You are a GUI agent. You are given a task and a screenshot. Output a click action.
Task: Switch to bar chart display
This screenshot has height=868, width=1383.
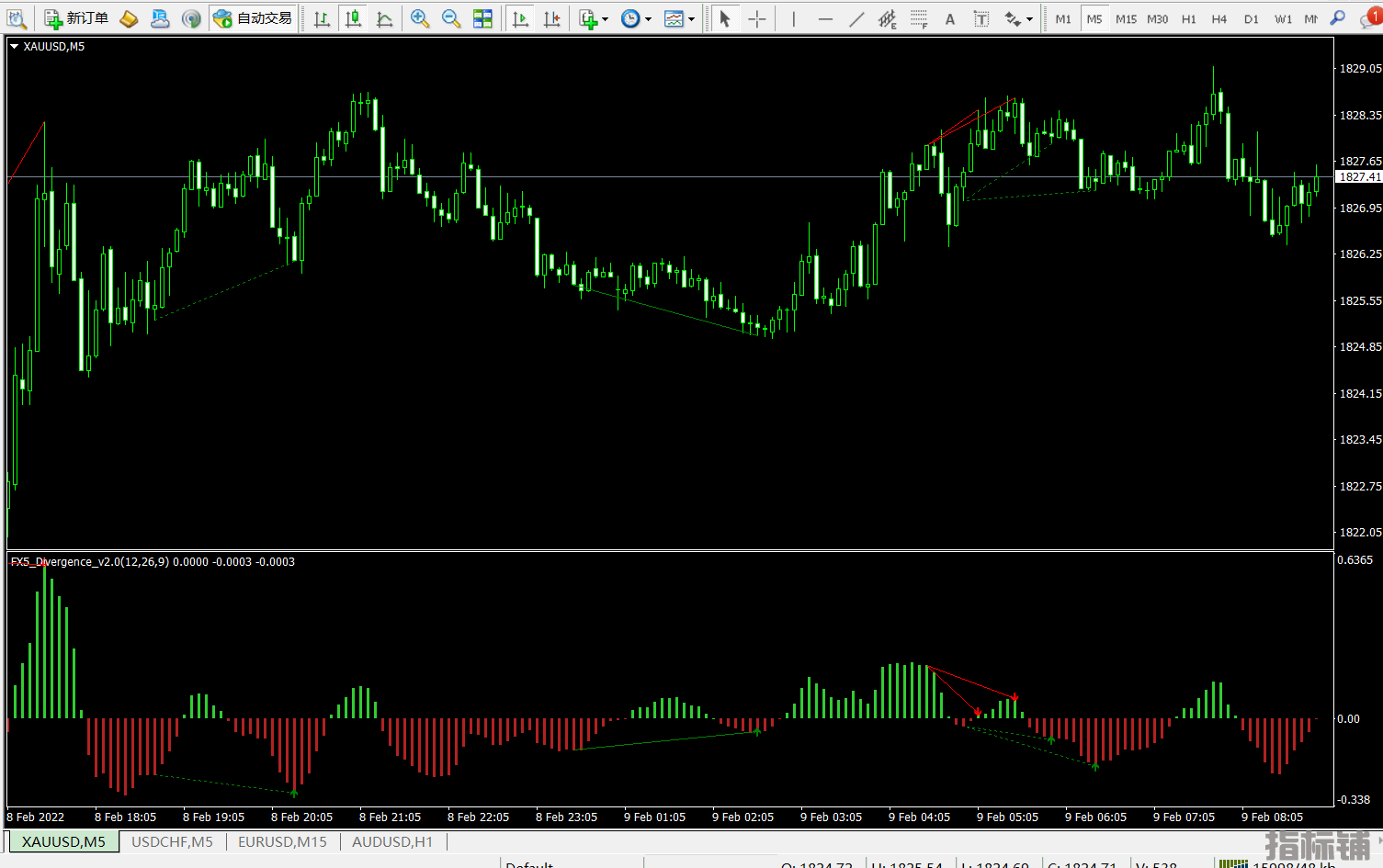pyautogui.click(x=322, y=18)
